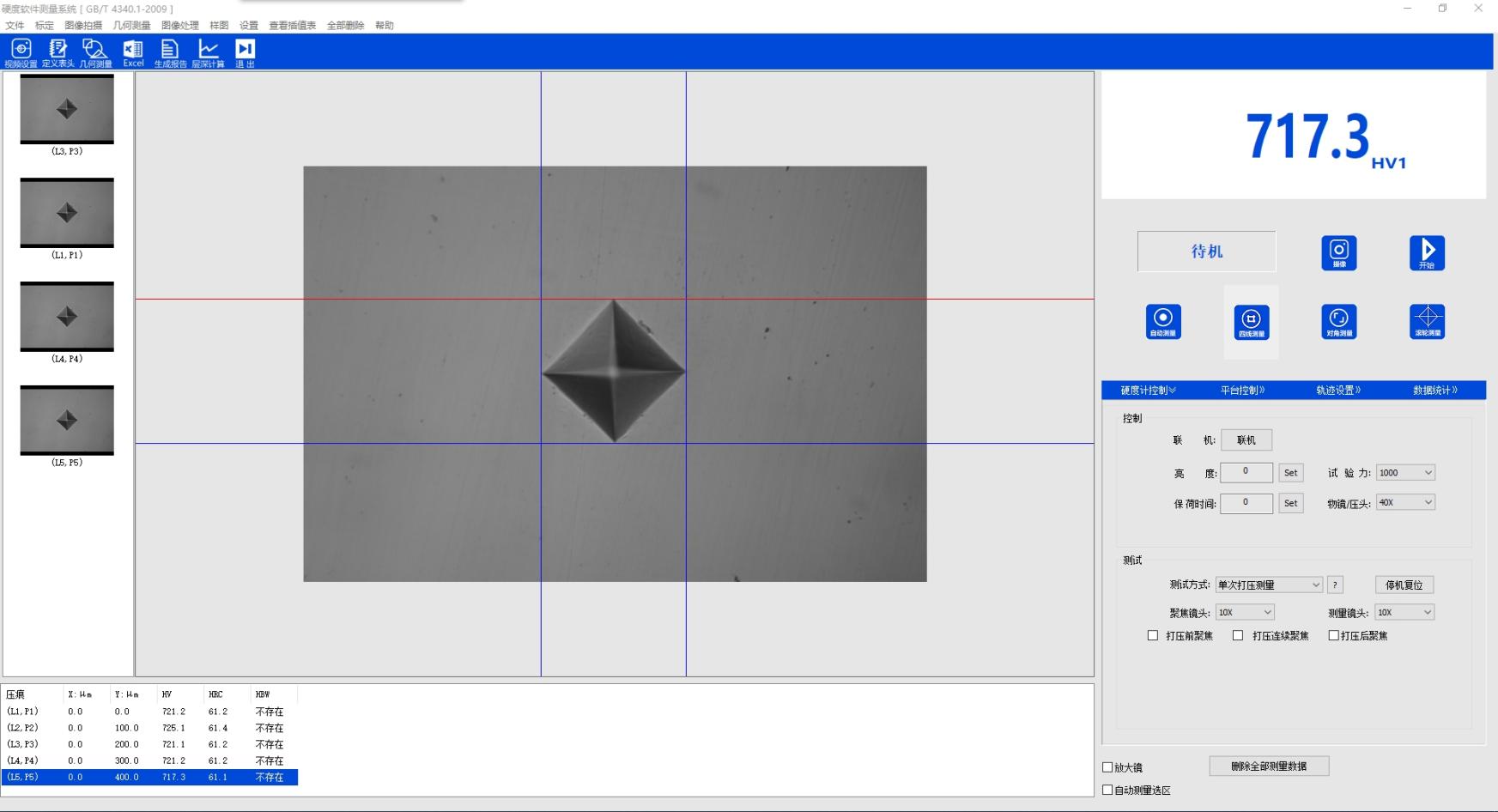Open the 图像处理 menu
This screenshot has height=812, width=1498.
tap(179, 26)
